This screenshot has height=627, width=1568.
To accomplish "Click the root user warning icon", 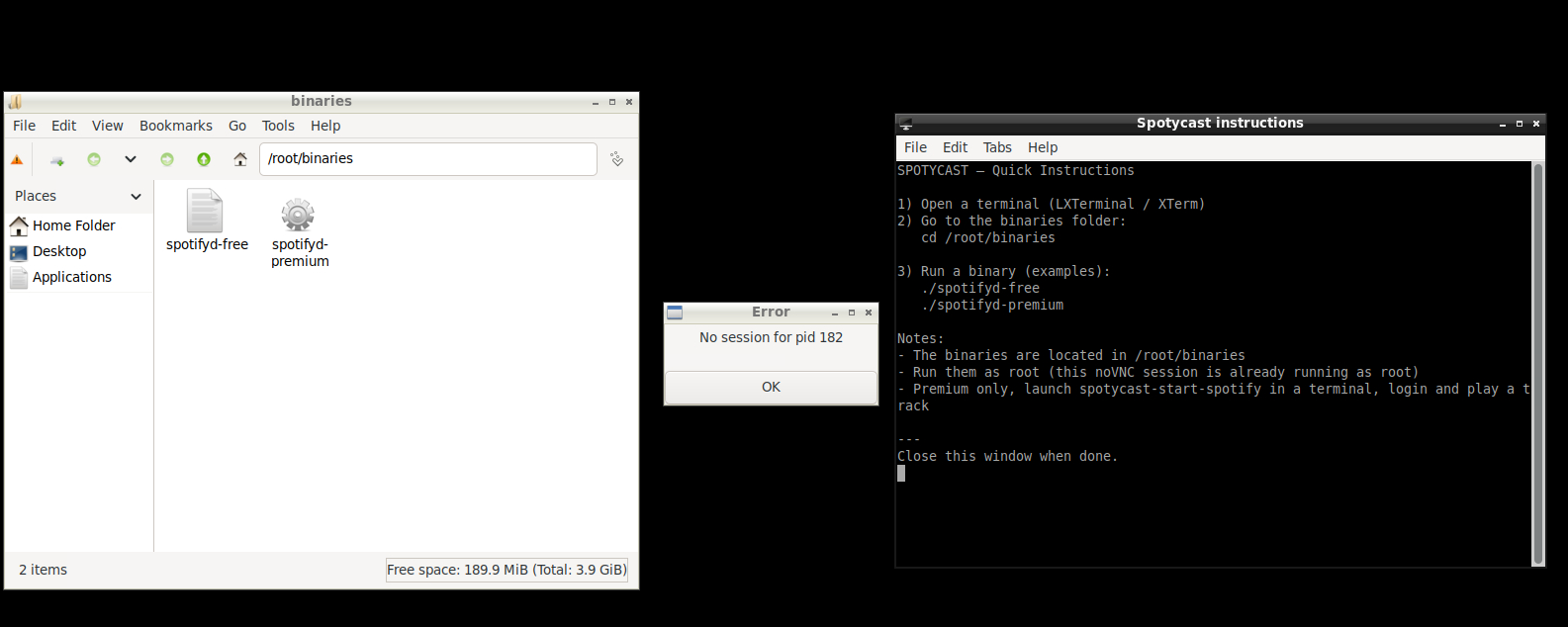I will click(17, 159).
